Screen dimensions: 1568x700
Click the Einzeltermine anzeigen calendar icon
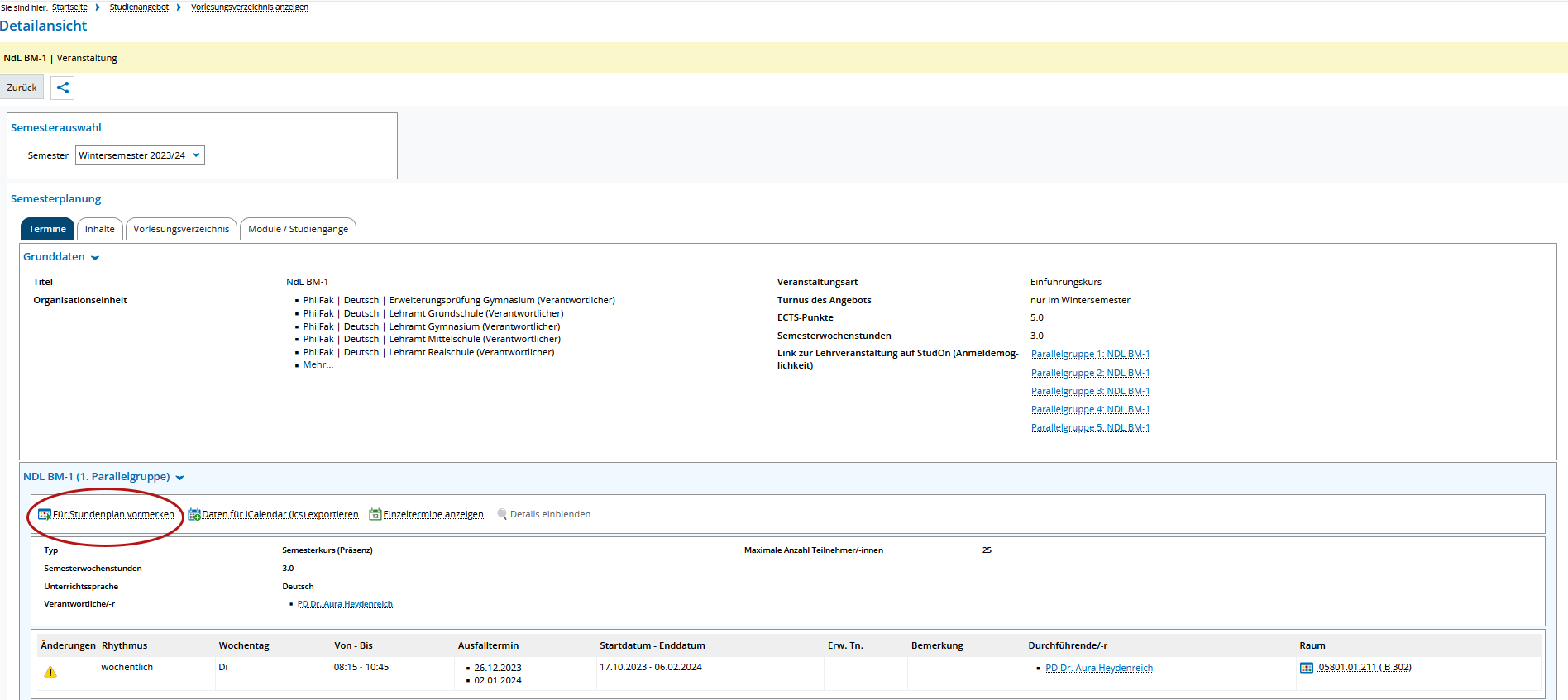pos(375,515)
